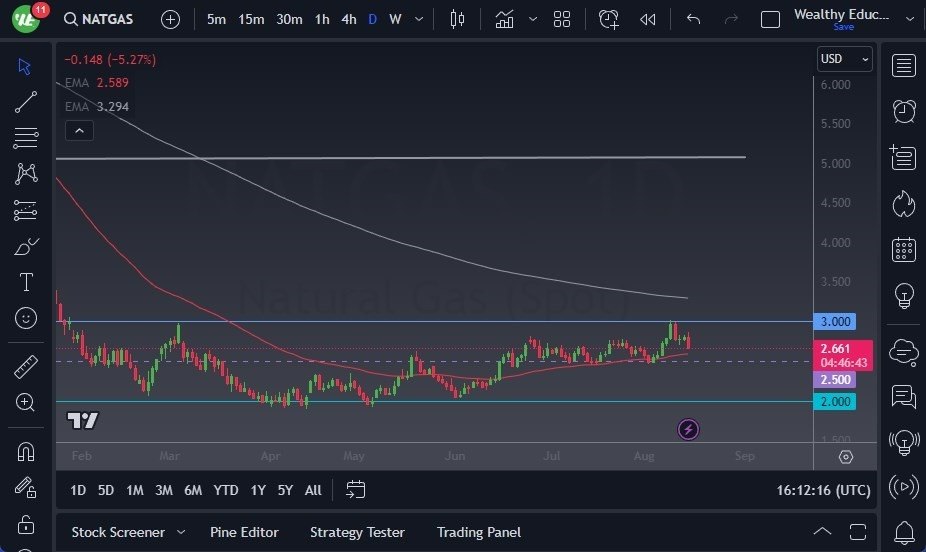Viewport: 926px width, 552px height.
Task: Toggle the fullscreen layout checkbox square
Action: pyautogui.click(x=770, y=19)
